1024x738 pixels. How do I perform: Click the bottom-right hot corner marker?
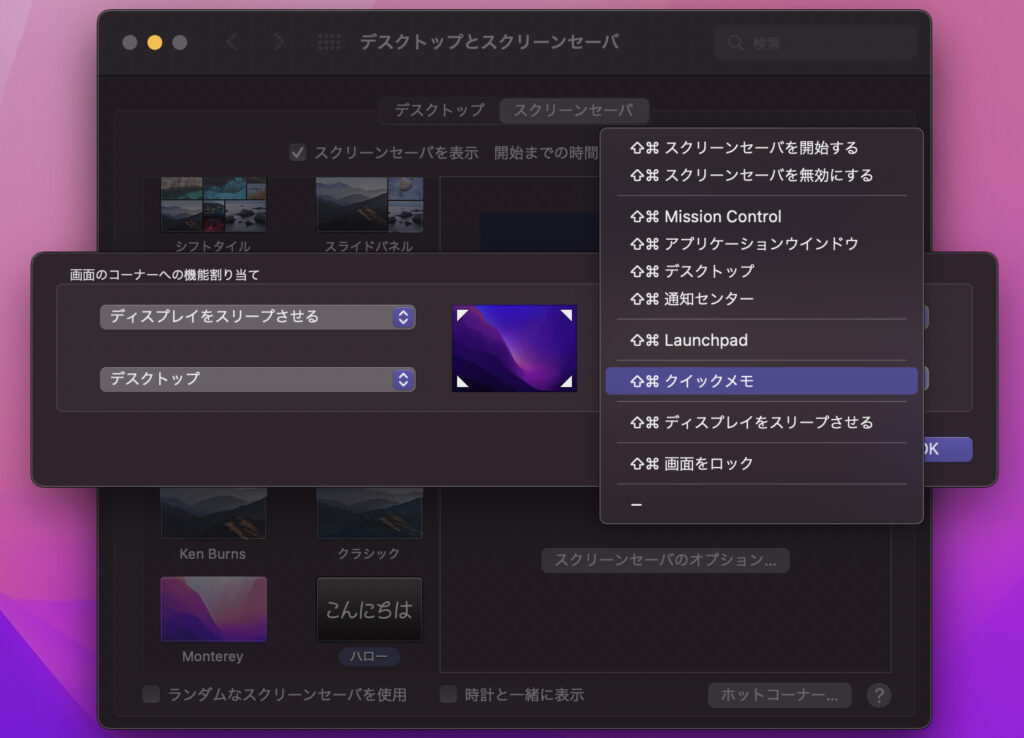[566, 381]
